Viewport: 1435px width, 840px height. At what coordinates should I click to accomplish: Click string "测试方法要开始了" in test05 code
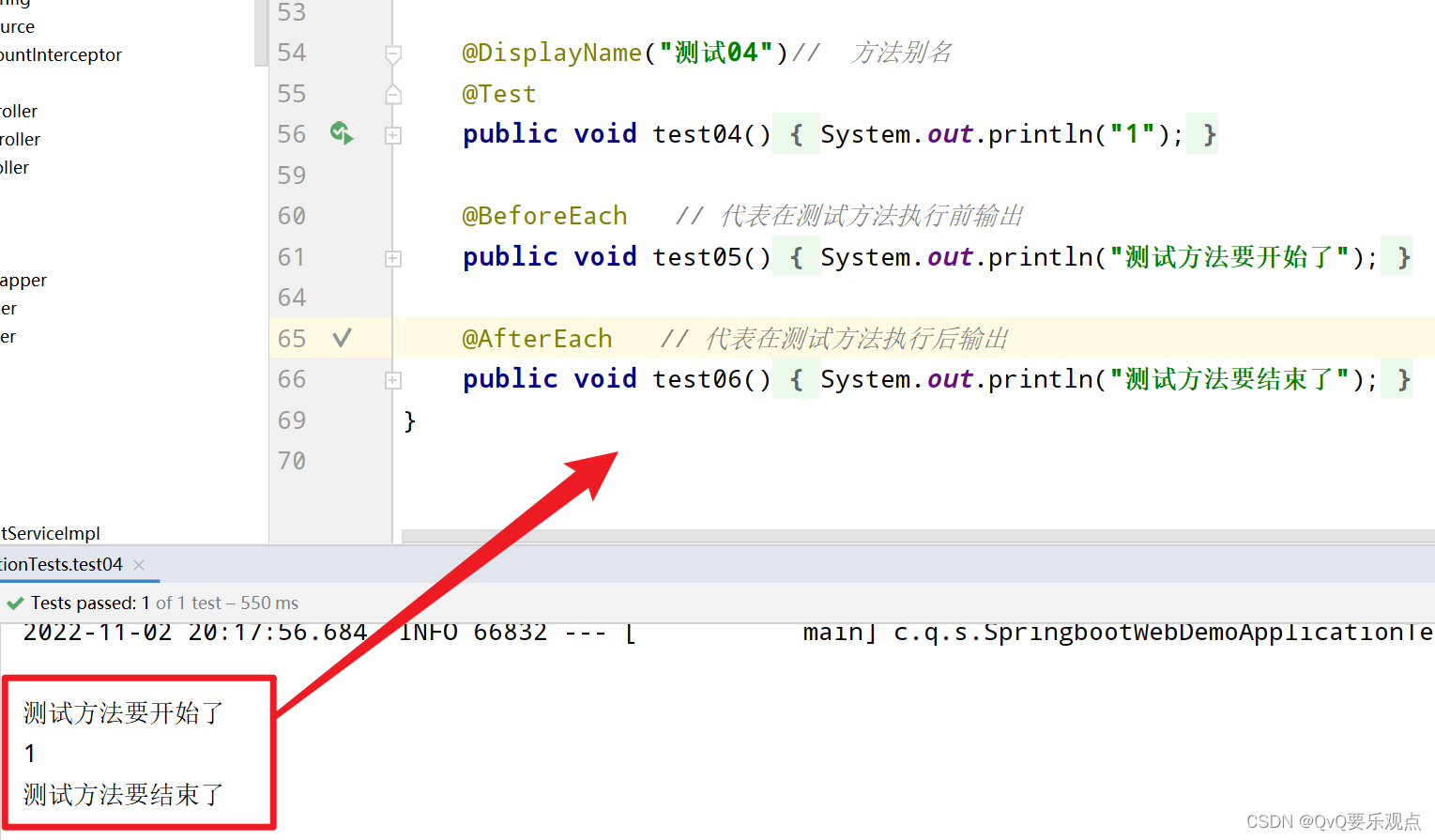click(1229, 257)
